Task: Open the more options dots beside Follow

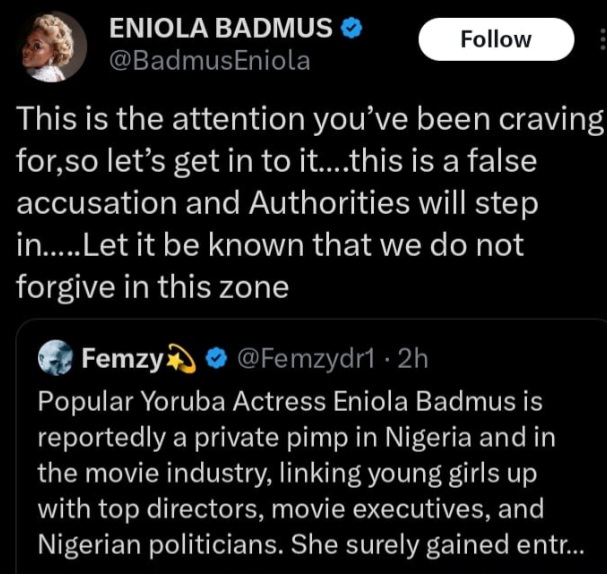Action: pos(601,39)
